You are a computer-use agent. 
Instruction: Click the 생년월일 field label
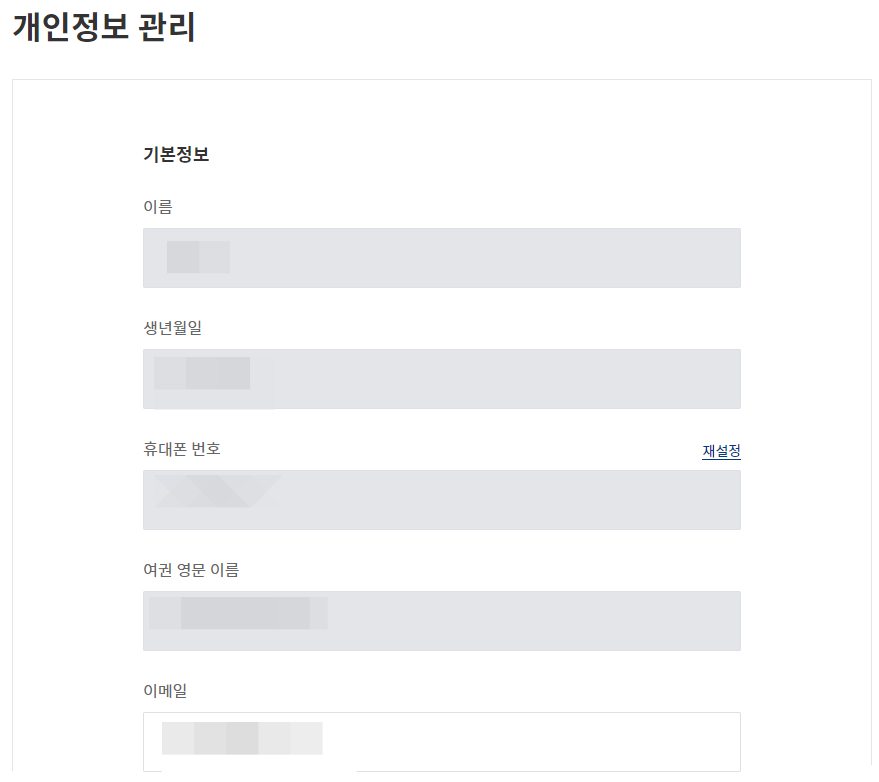click(171, 327)
